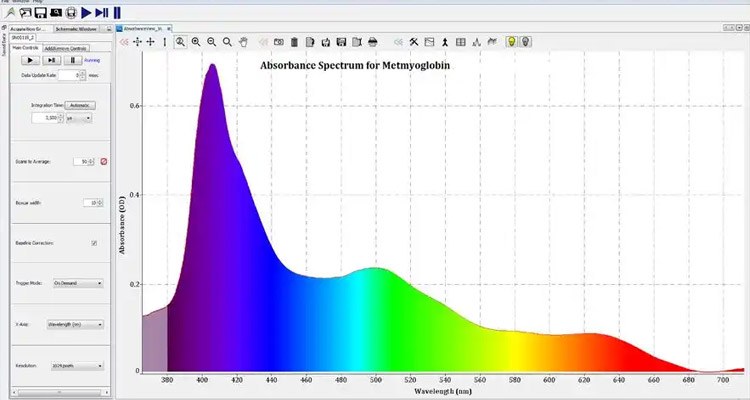The width and height of the screenshot is (750, 400).
Task: Open the Resolution dropdown
Action: point(78,366)
